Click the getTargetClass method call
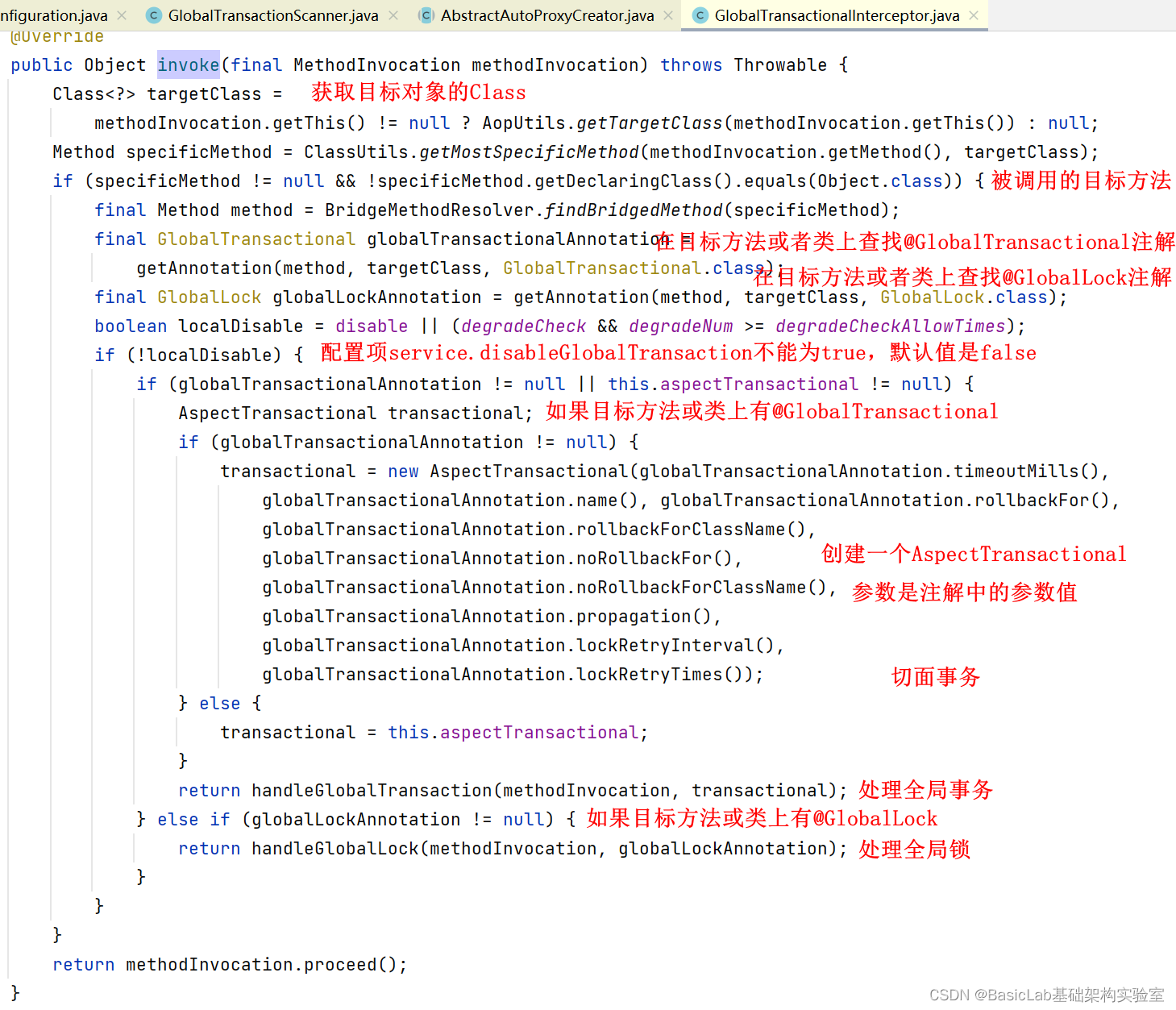1176x1010 pixels. [x=649, y=123]
